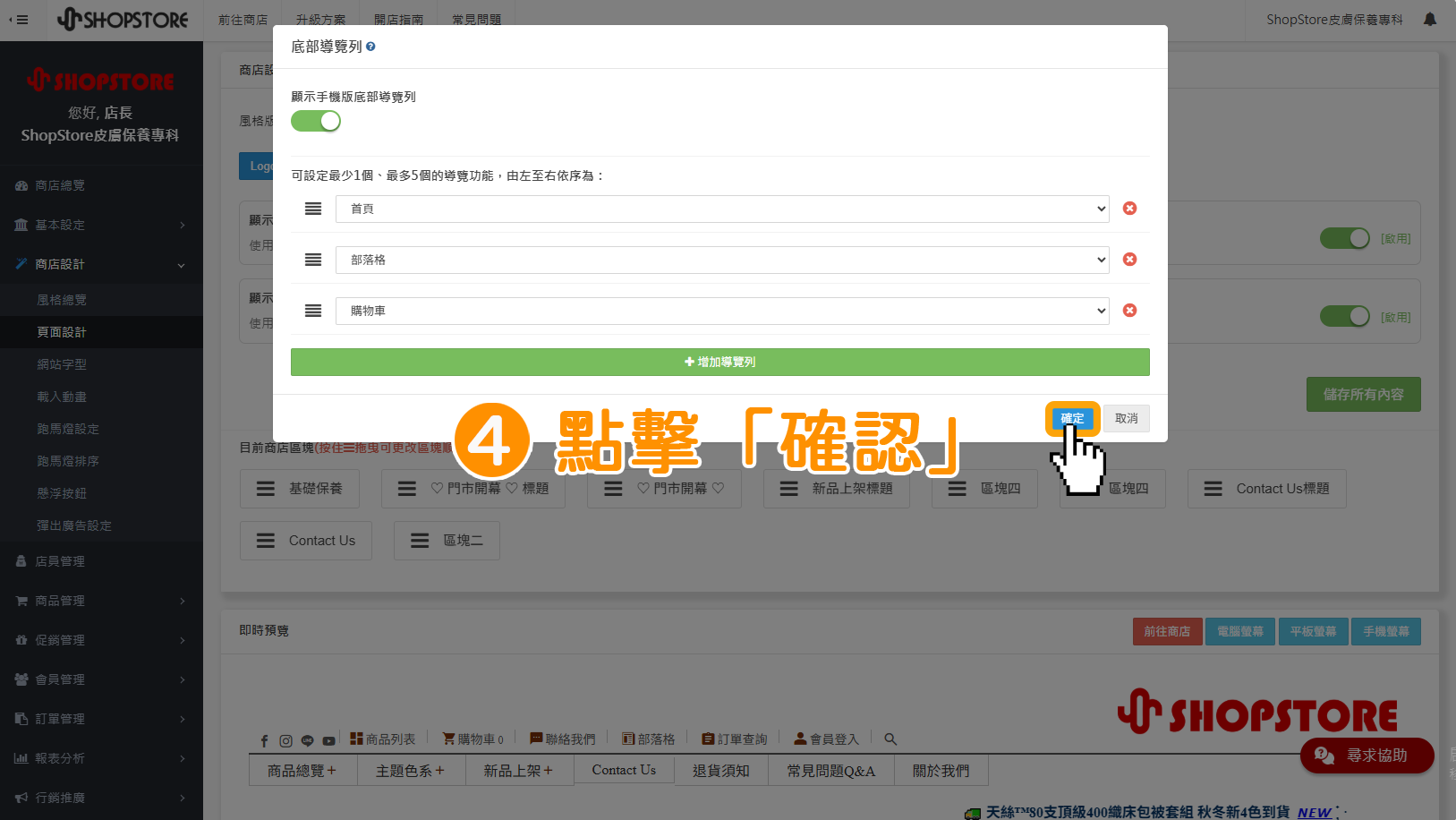The height and width of the screenshot is (820, 1456).
Task: Grab the drag handle of 首頁 row
Action: [x=313, y=209]
